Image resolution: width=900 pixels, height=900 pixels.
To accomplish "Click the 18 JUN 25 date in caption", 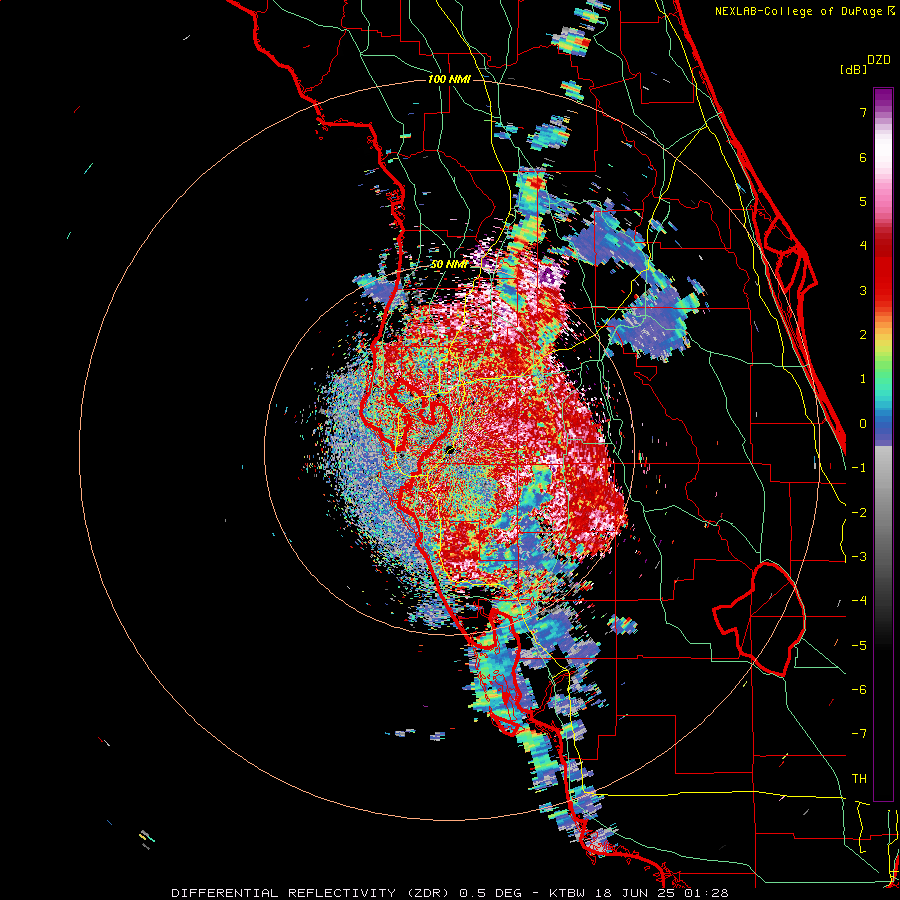I will (633, 893).
